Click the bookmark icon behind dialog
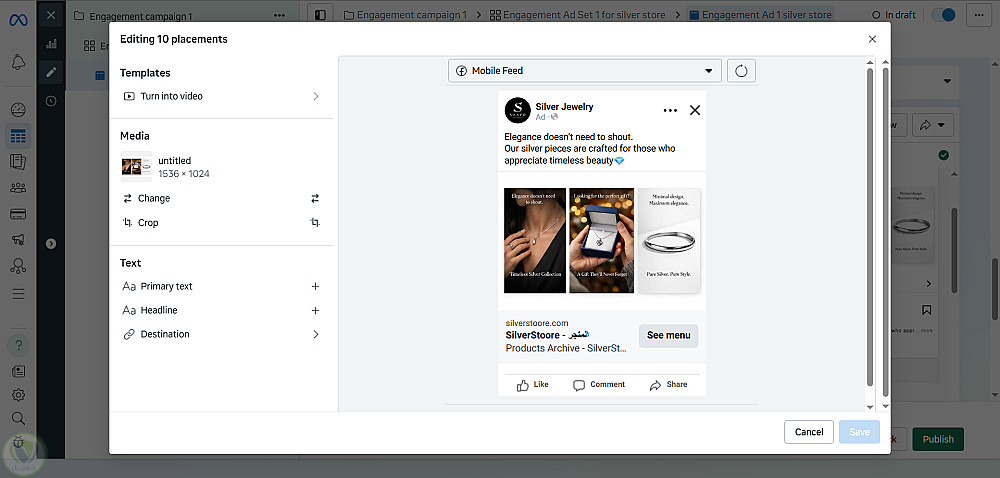The image size is (1000, 478). (x=926, y=310)
